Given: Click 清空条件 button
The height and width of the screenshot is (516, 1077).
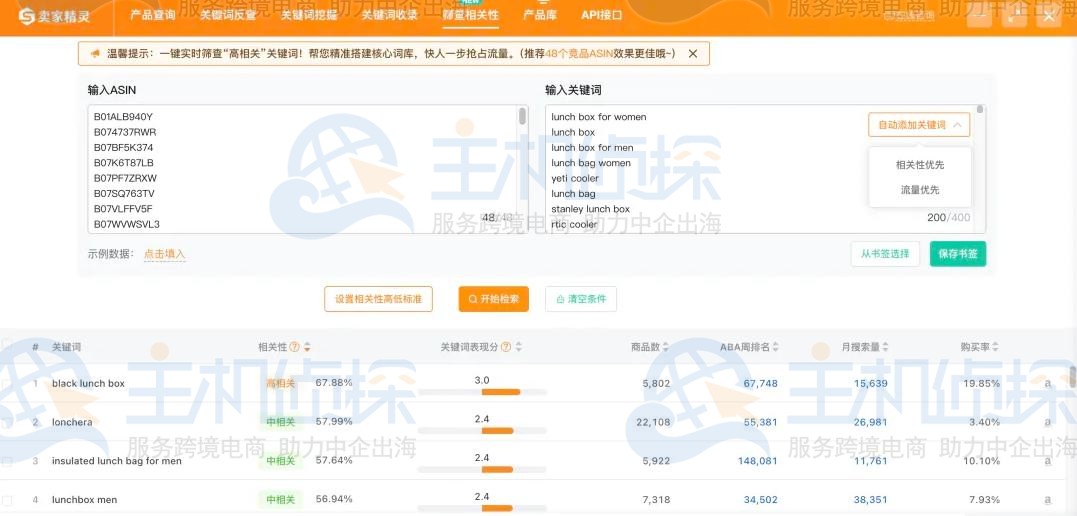Looking at the screenshot, I should (581, 299).
